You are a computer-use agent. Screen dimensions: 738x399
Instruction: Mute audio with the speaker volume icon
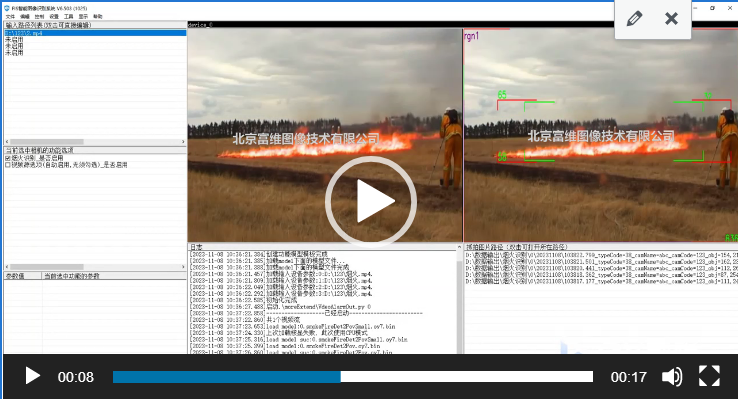click(672, 377)
